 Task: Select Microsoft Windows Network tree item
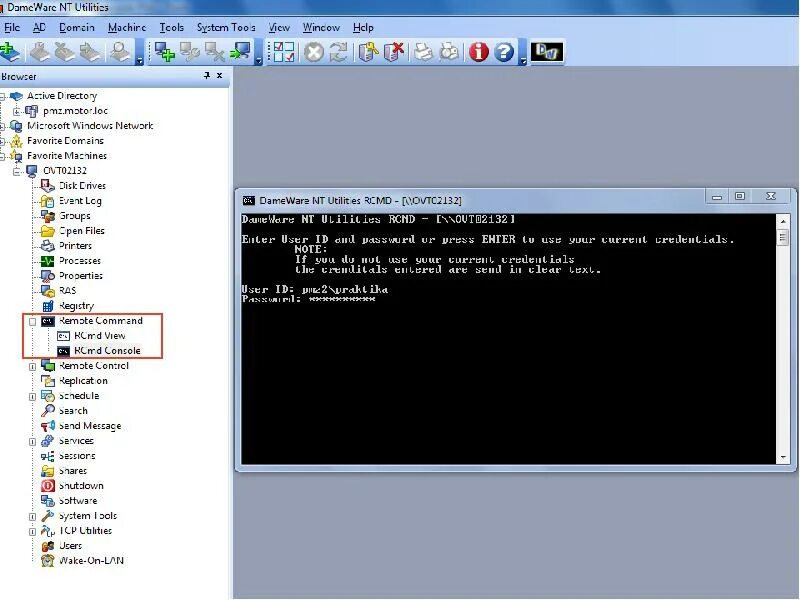(90, 126)
